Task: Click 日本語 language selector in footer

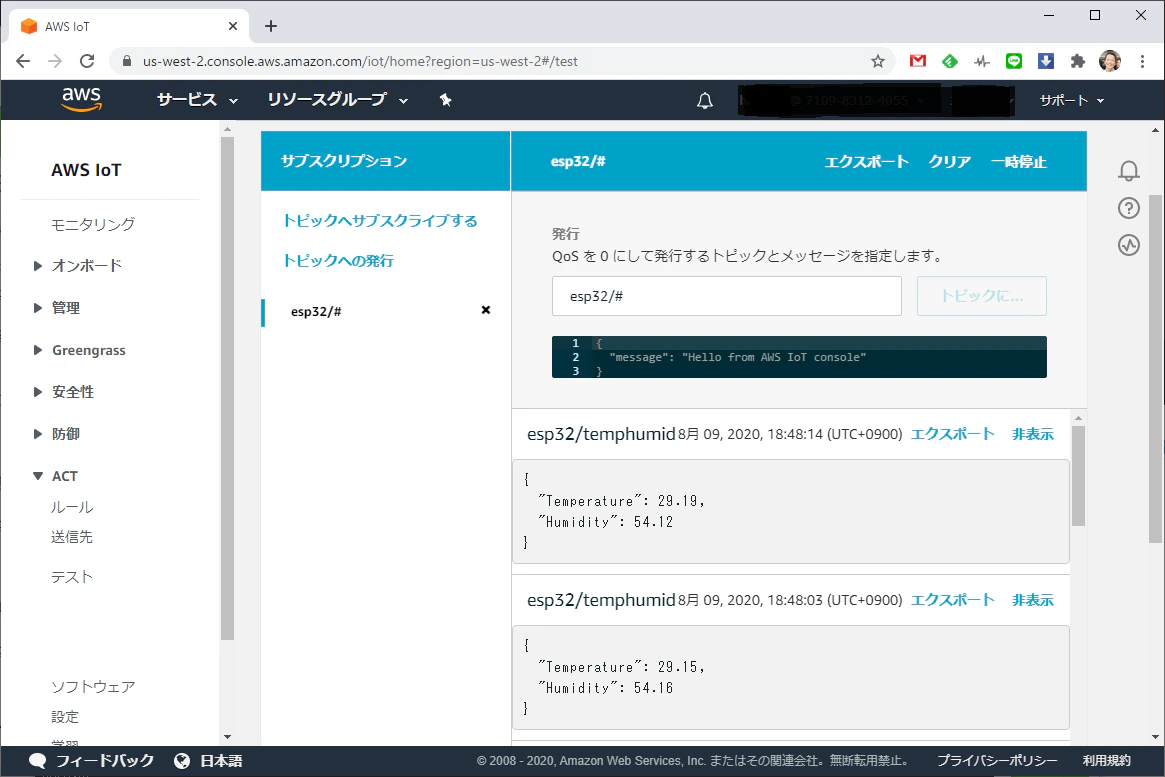Action: 221,761
